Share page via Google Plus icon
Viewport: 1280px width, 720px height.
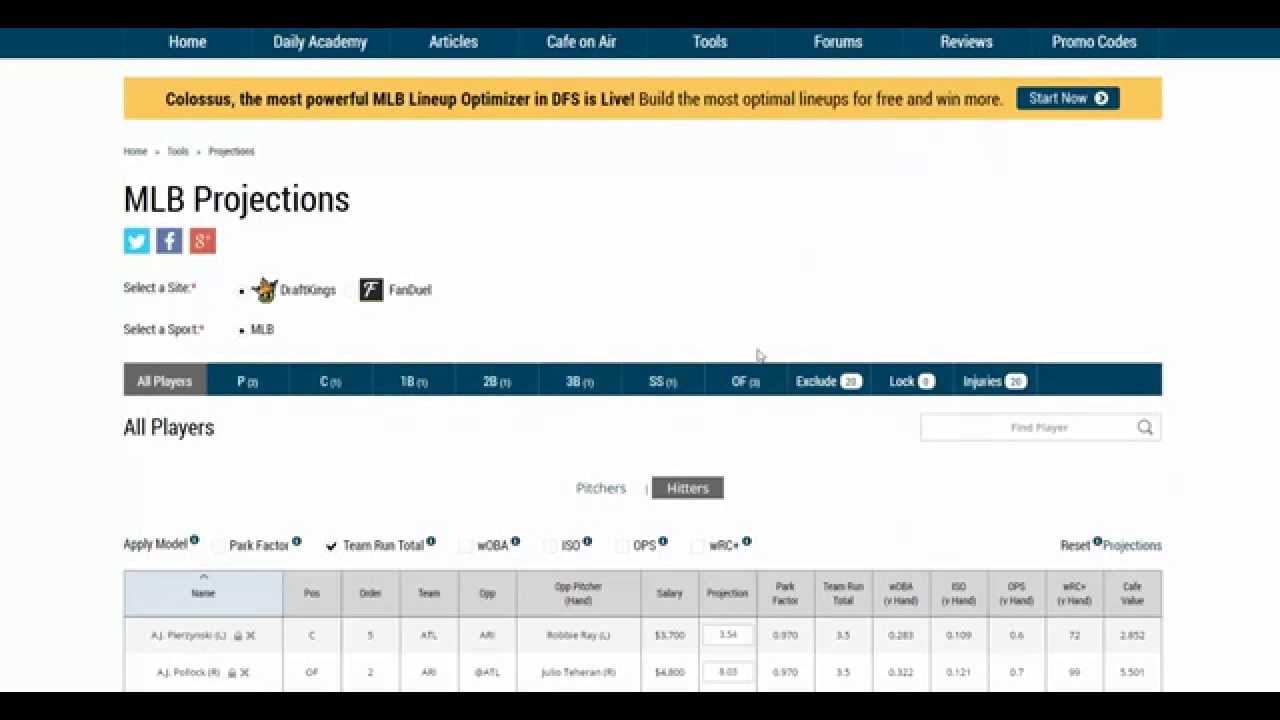pyautogui.click(x=203, y=241)
